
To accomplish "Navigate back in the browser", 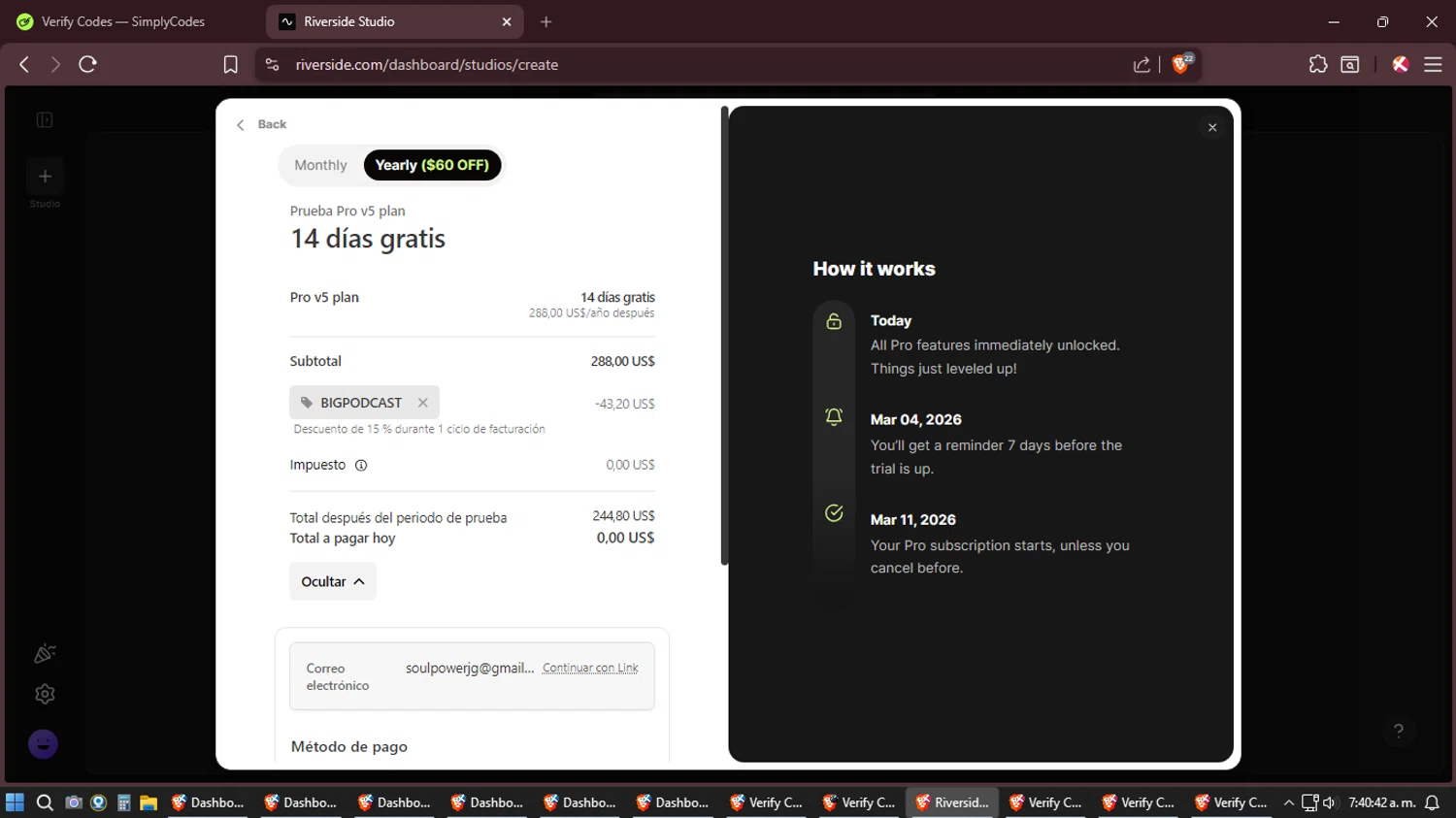I will [24, 65].
